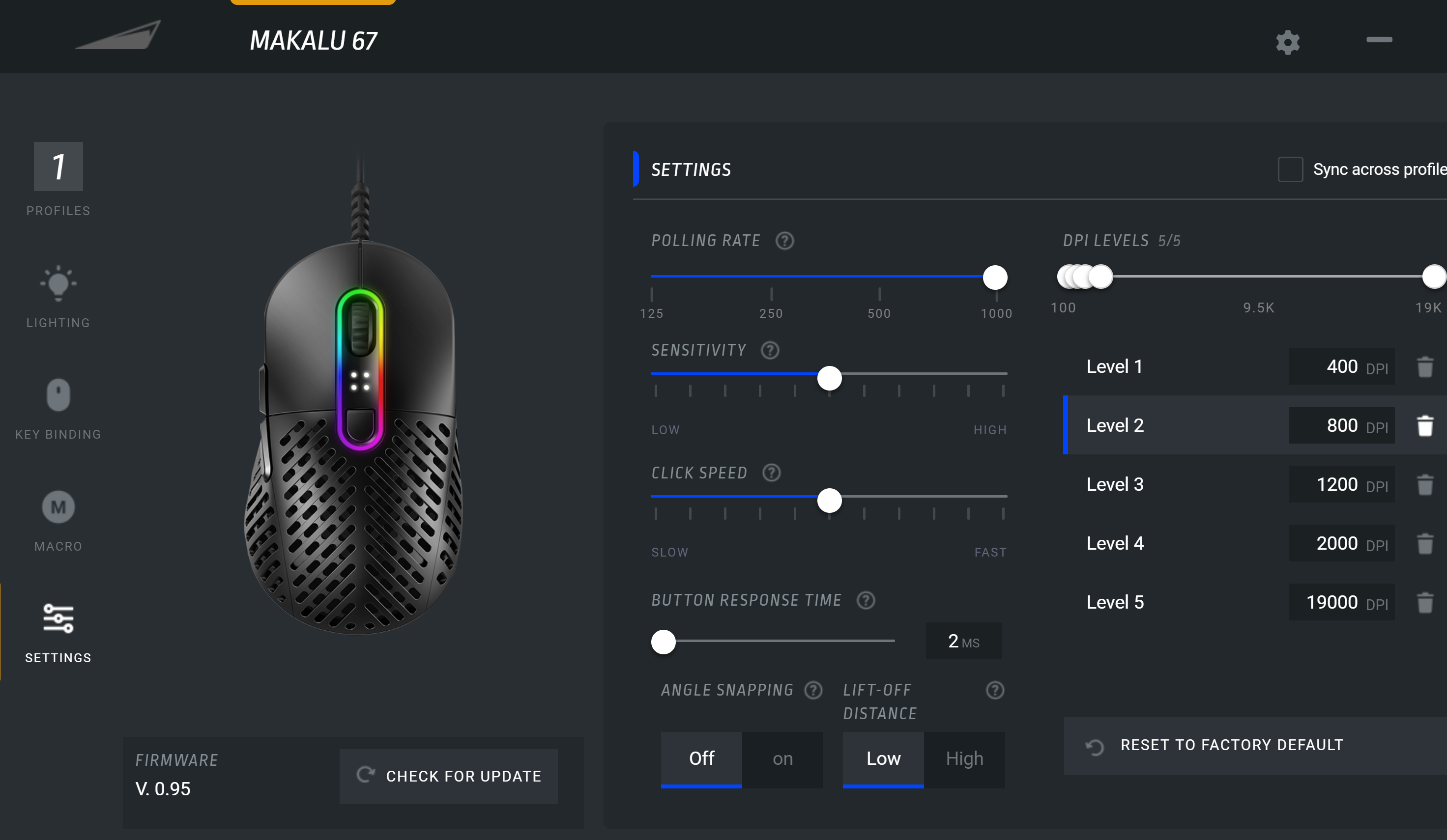
Task: Select the Settings sidebar tab
Action: coord(58,632)
